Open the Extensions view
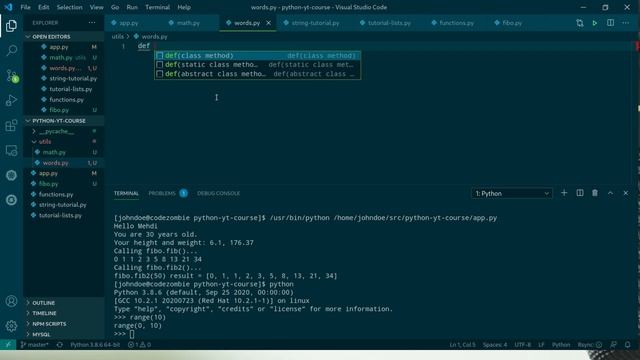Viewport: 640px width, 360px height. pos(11,125)
